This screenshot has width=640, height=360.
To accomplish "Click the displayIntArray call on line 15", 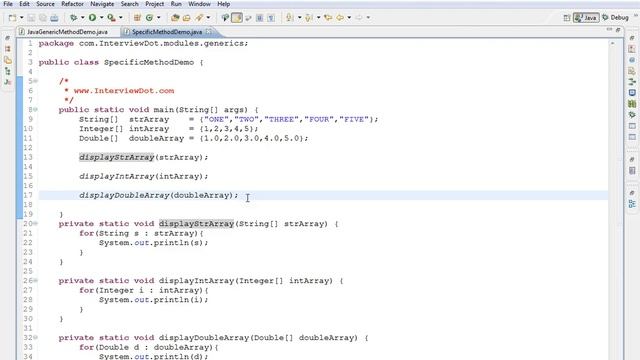I will pos(117,176).
